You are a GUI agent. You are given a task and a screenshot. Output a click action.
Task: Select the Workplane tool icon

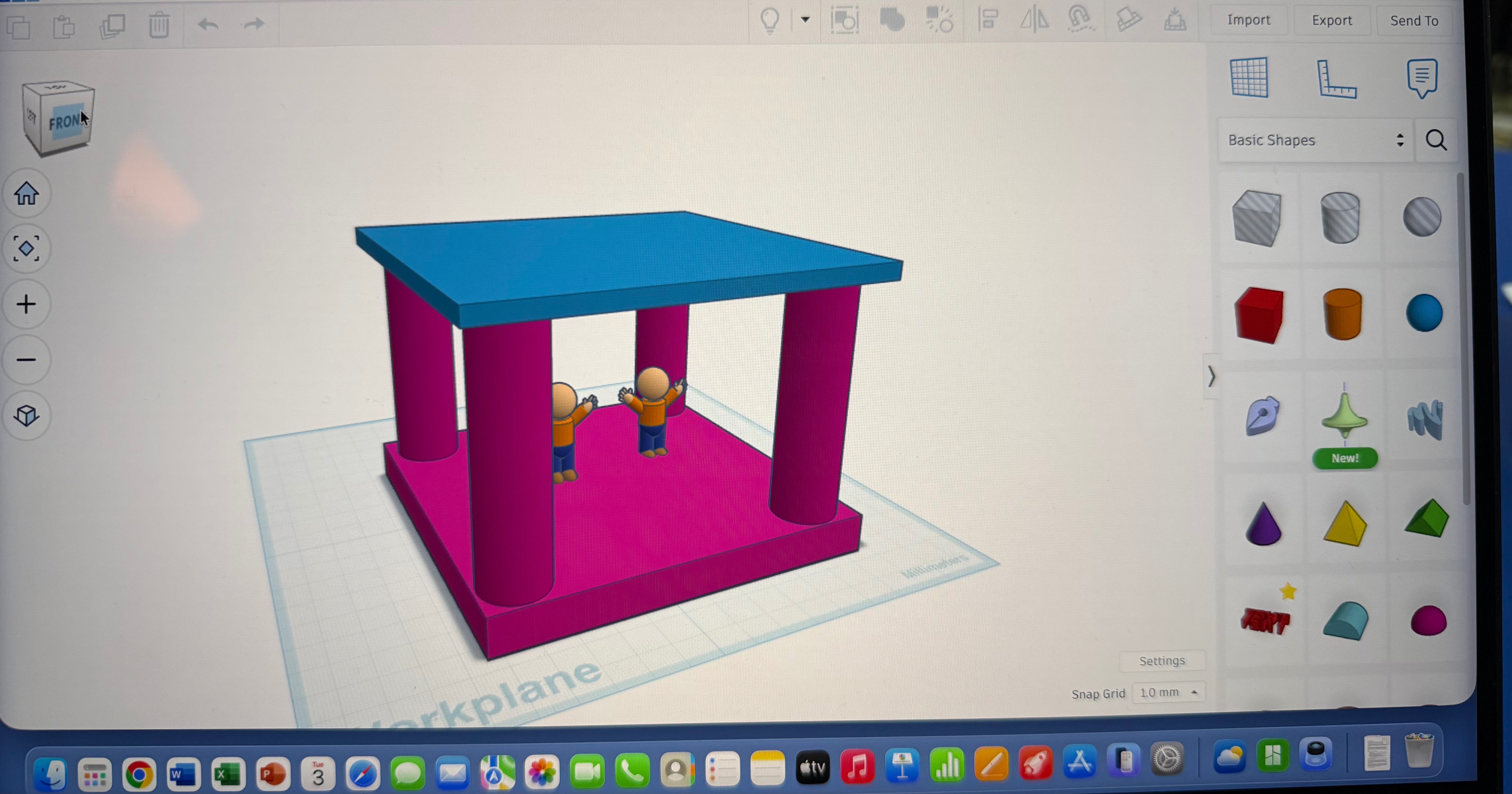[x=1249, y=78]
